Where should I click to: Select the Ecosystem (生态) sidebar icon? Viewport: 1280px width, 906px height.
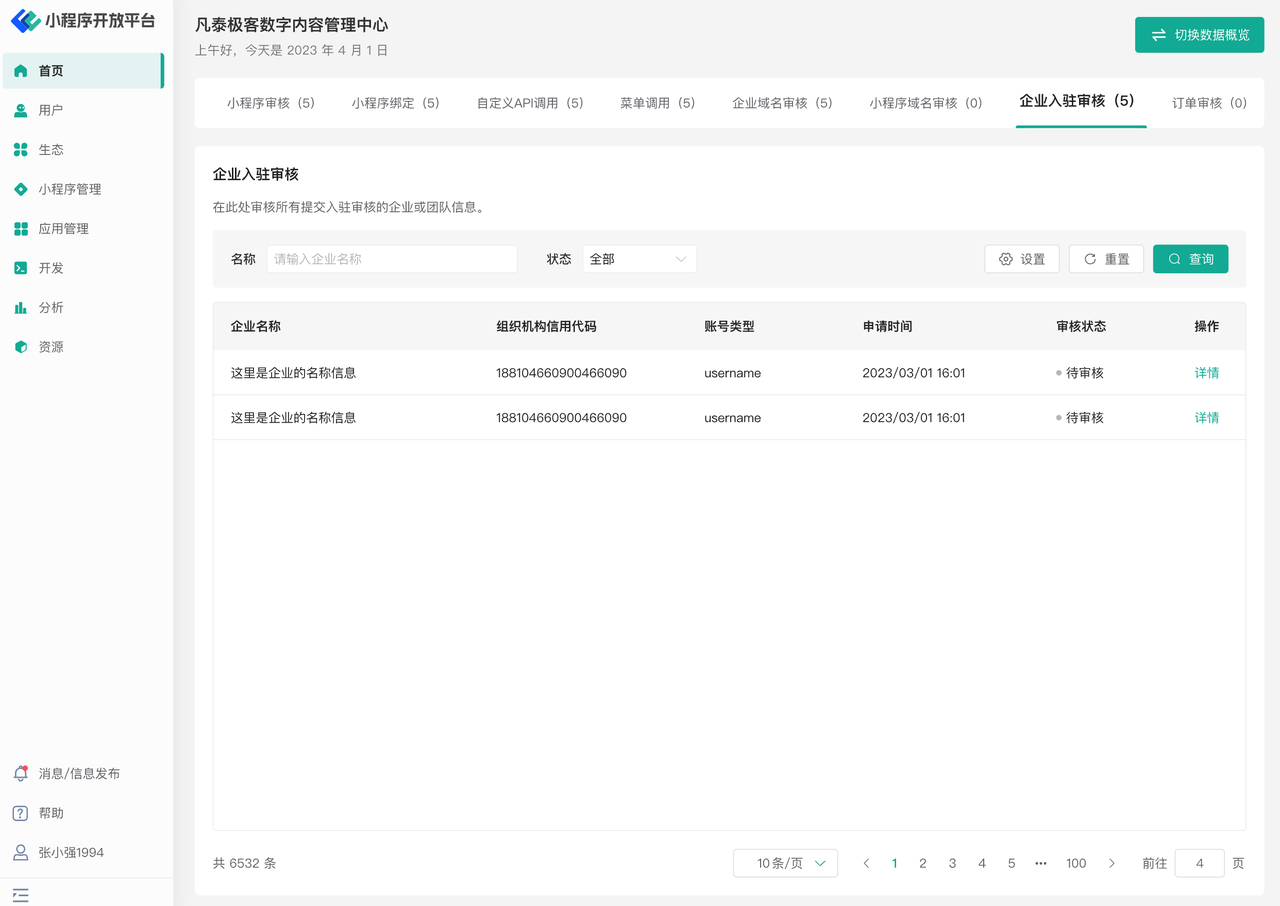tap(21, 150)
